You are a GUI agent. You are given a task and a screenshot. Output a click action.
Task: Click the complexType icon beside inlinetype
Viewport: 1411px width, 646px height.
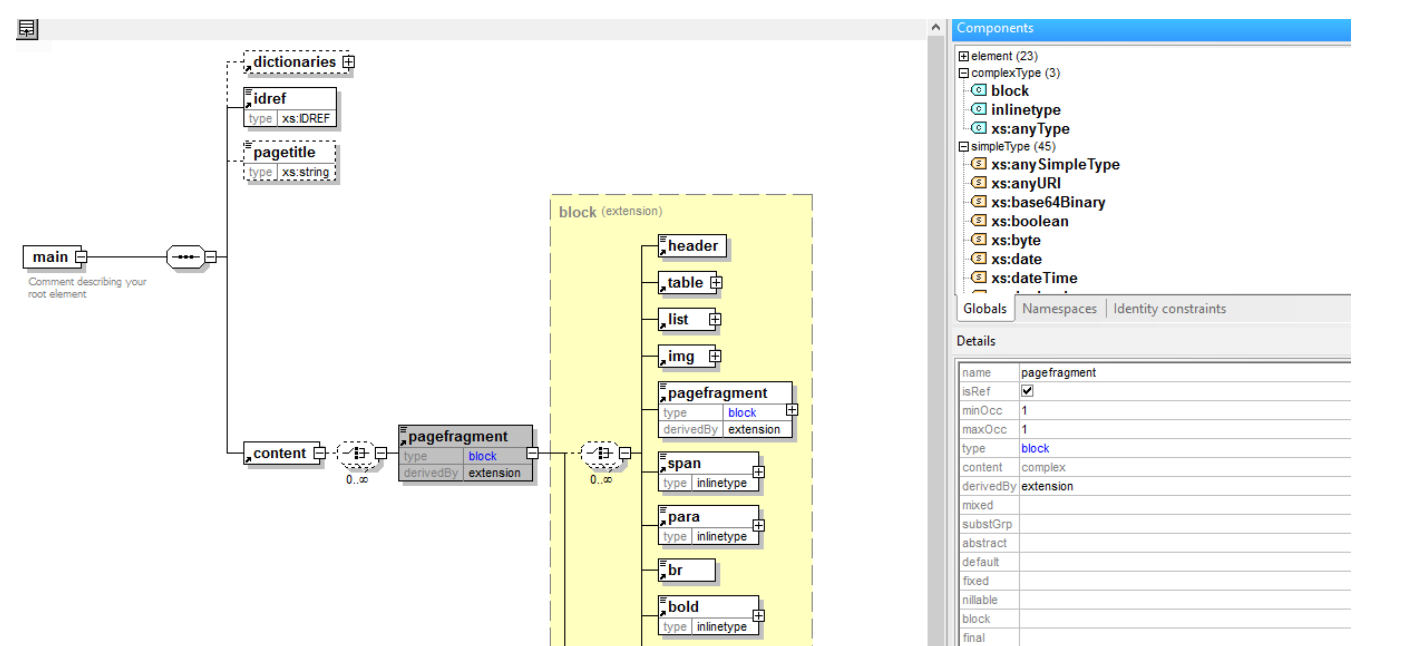979,110
